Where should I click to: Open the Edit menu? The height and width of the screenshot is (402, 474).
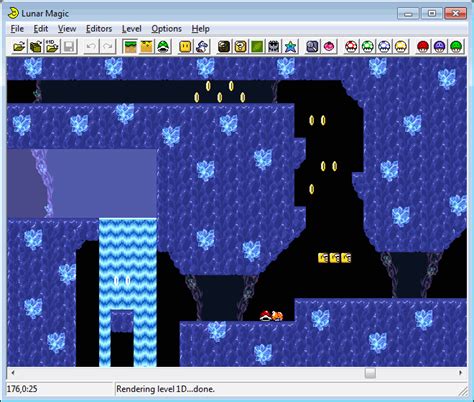pos(41,29)
